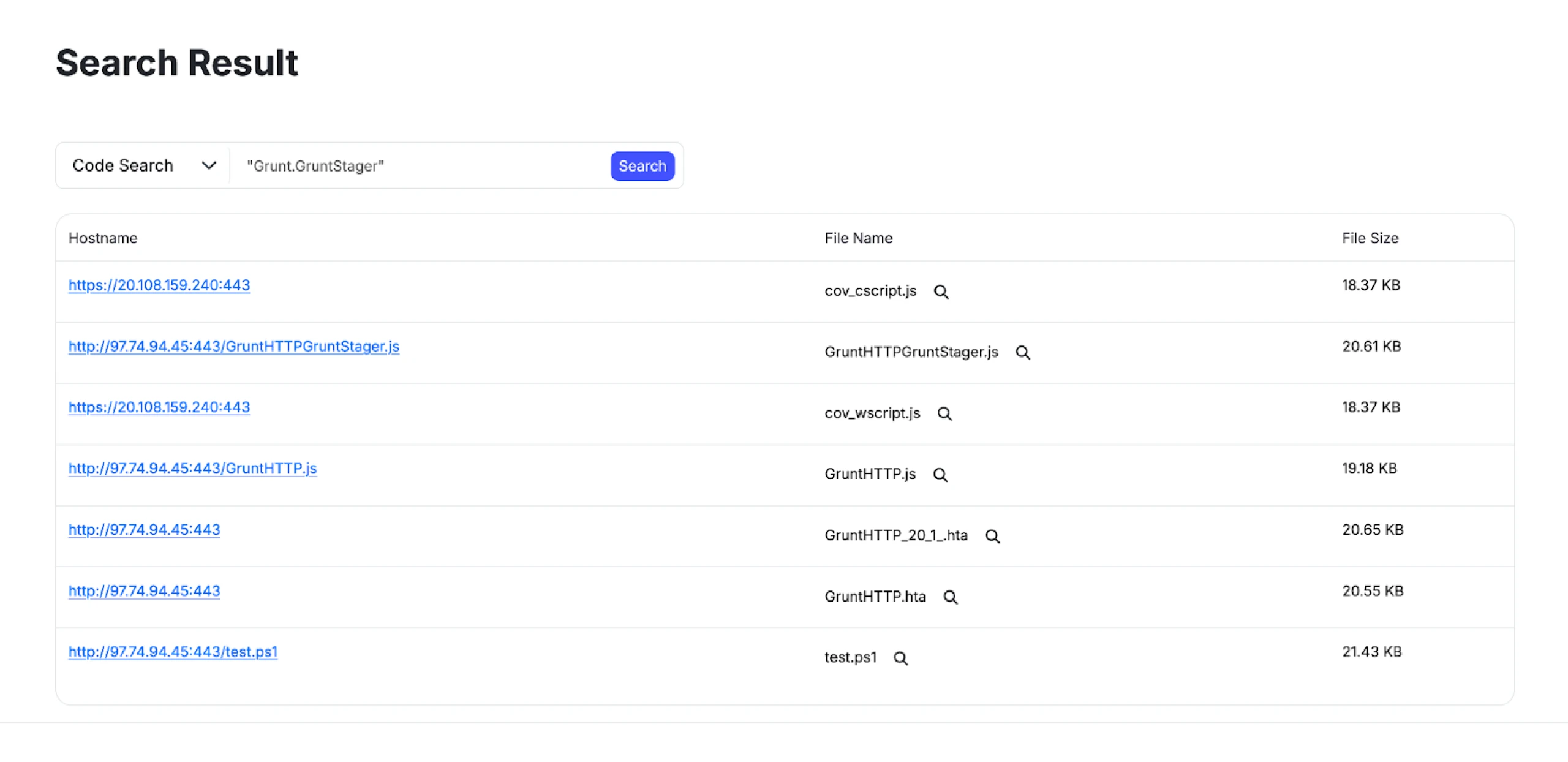
Task: Select file name text GruntHTTP_20_1_.hta
Action: (x=896, y=535)
